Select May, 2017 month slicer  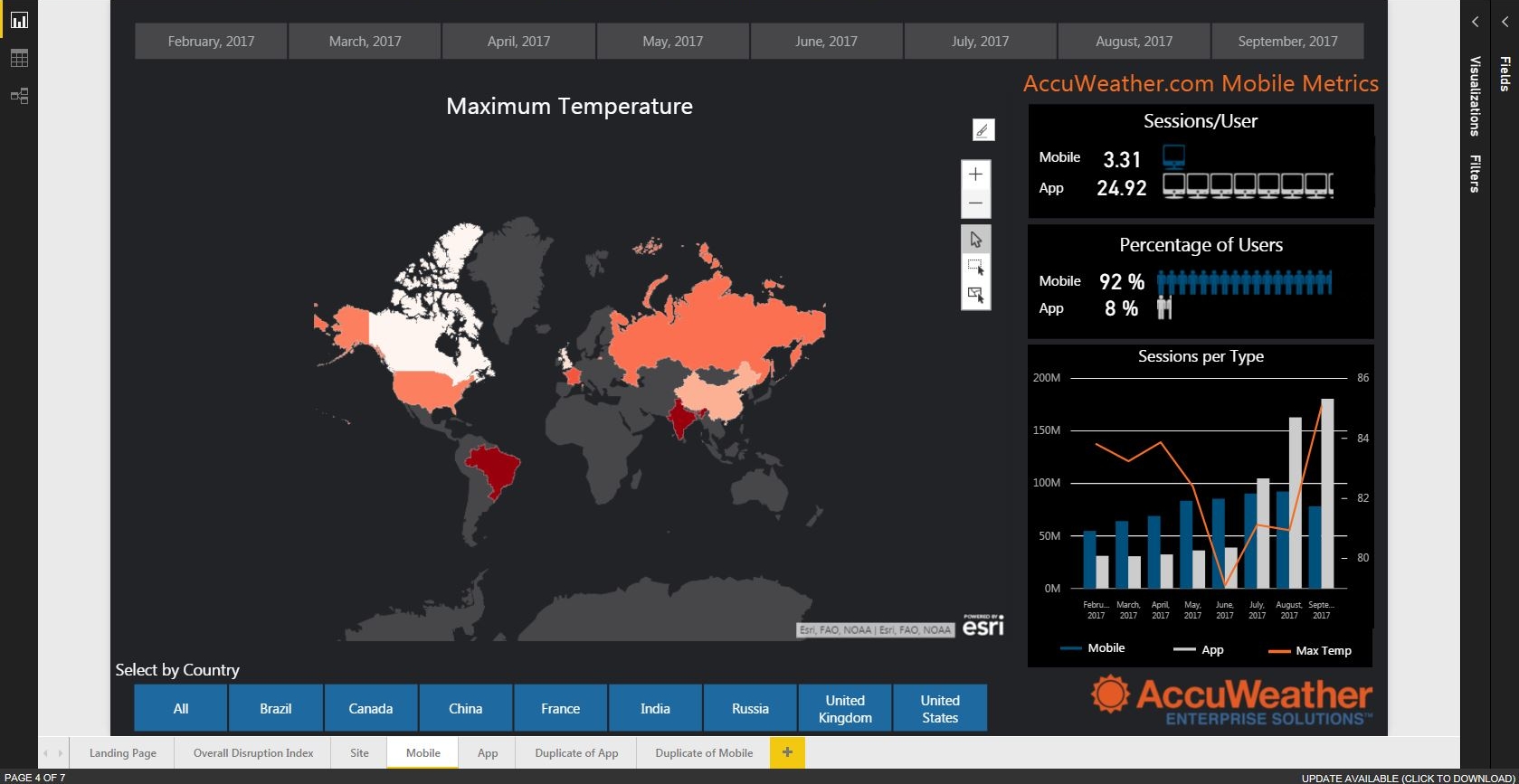click(x=672, y=42)
